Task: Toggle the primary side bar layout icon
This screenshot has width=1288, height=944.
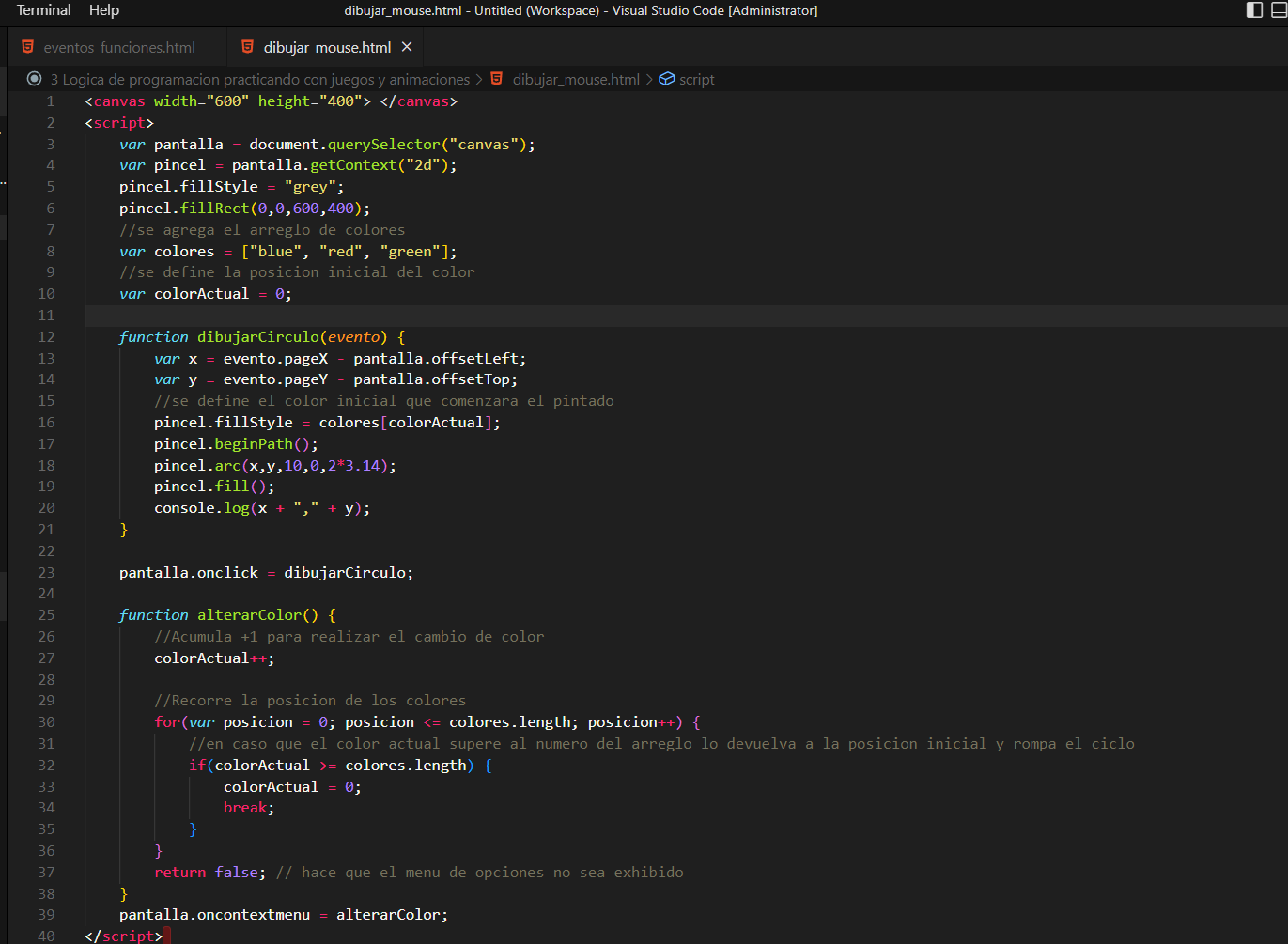Action: click(1254, 10)
